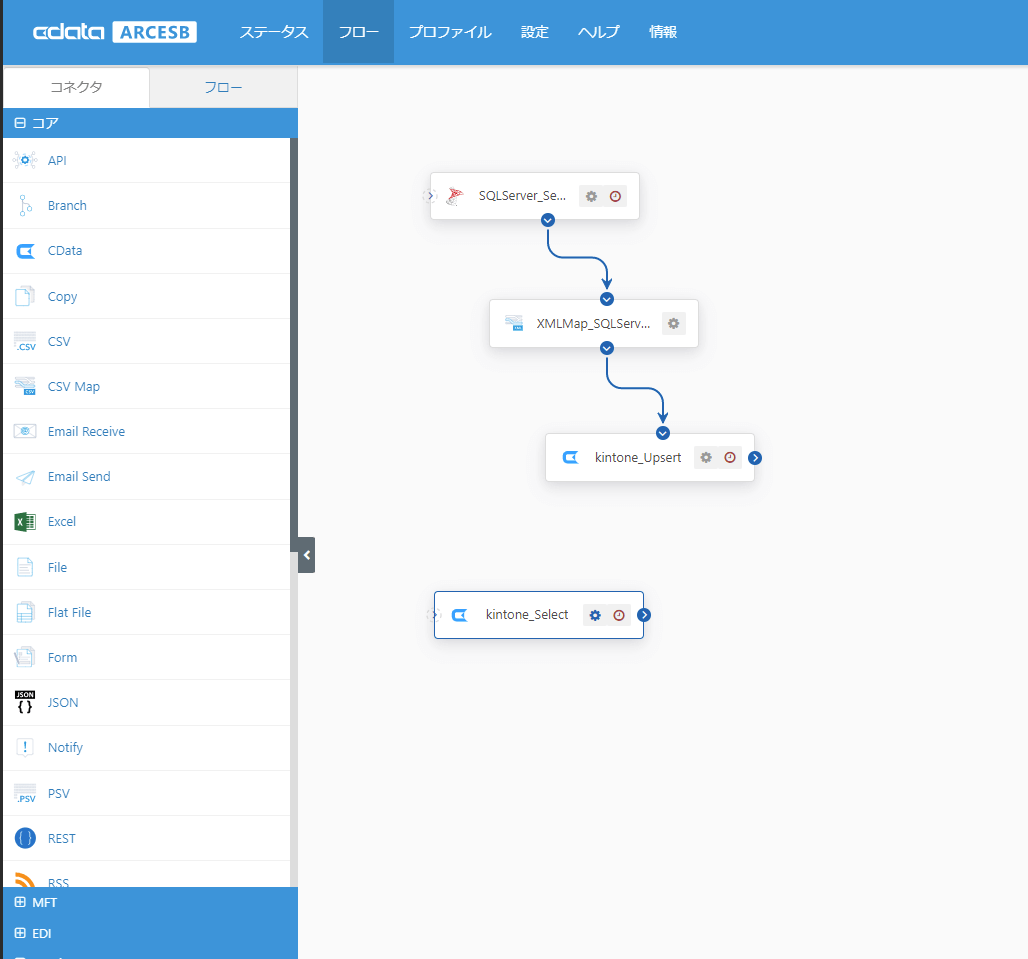
Task: Click input port atop kintone_Upsert node
Action: pyautogui.click(x=663, y=433)
